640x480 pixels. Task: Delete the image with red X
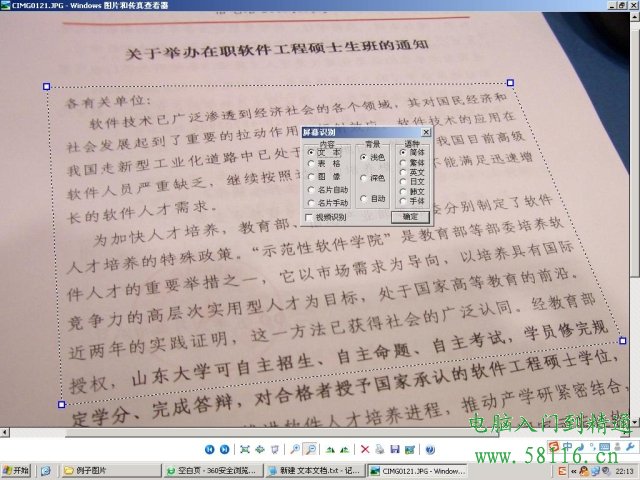point(366,450)
